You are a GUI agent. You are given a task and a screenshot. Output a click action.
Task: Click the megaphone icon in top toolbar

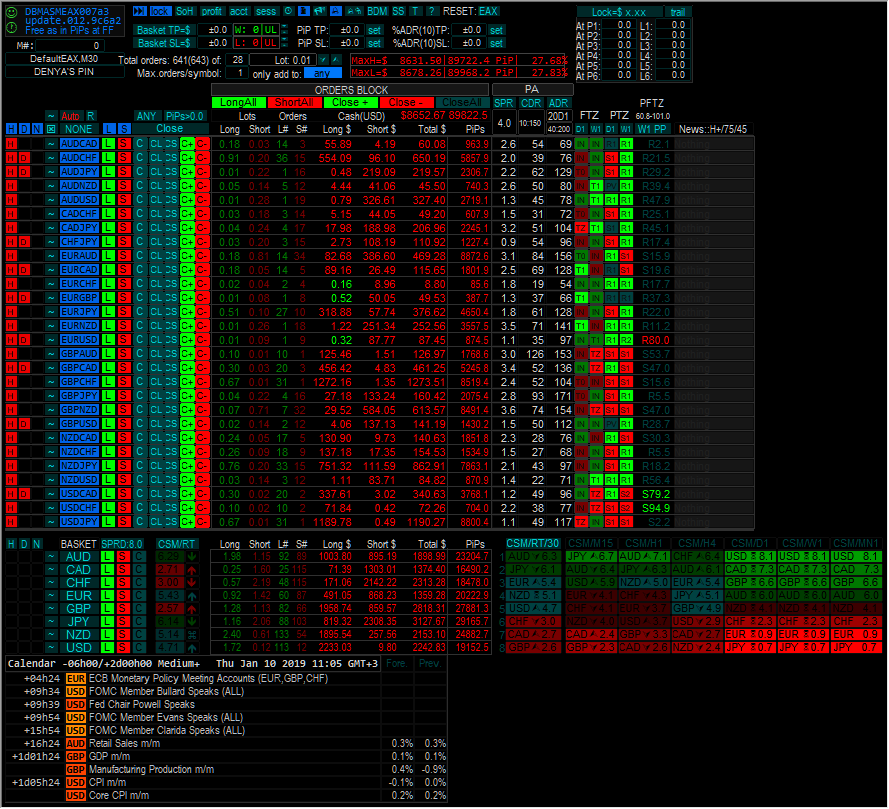[320, 11]
